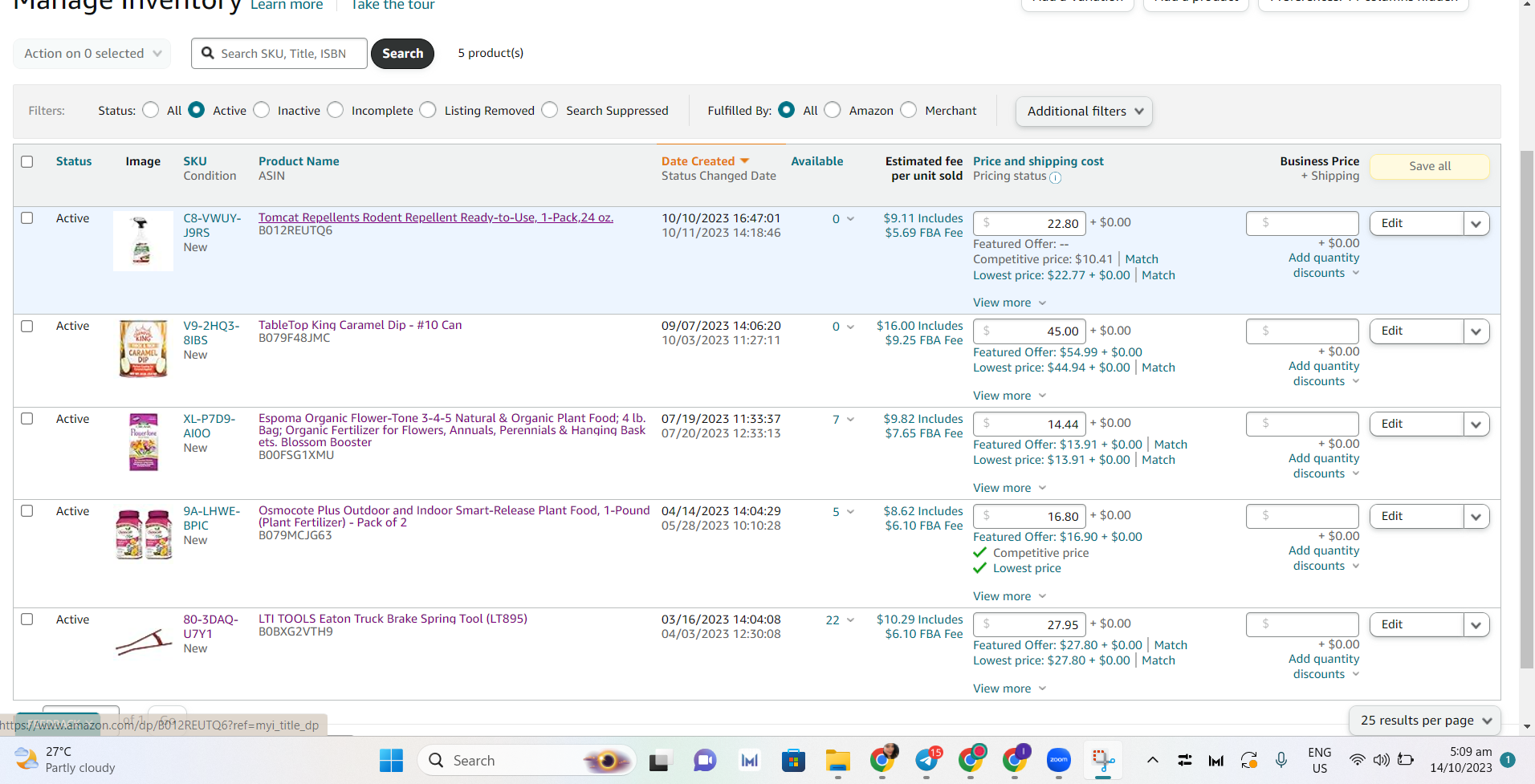Select the Incomplete status filter
Image resolution: width=1535 pixels, height=784 pixels.
coord(336,110)
